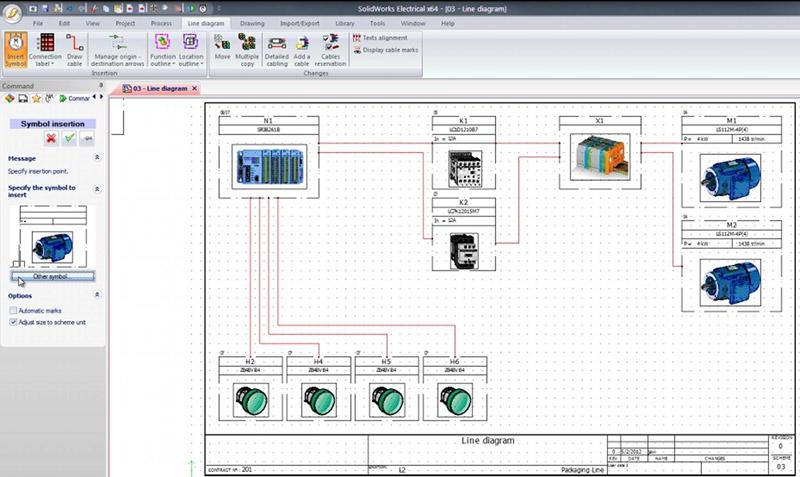Open the Library tab
800x477 pixels.
[x=344, y=23]
